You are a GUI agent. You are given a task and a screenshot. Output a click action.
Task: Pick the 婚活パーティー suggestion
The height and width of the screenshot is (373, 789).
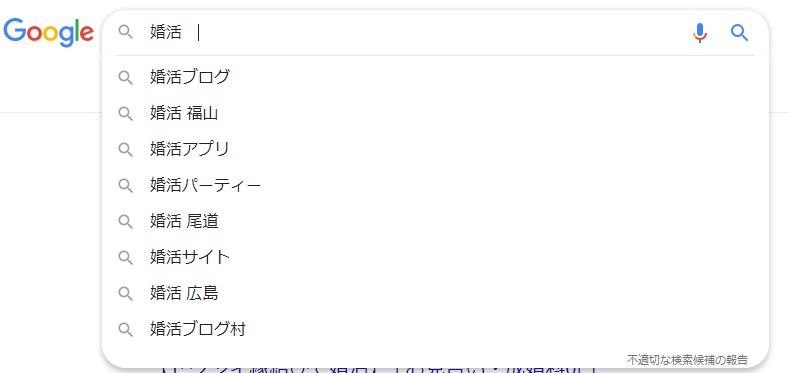[x=435, y=186]
